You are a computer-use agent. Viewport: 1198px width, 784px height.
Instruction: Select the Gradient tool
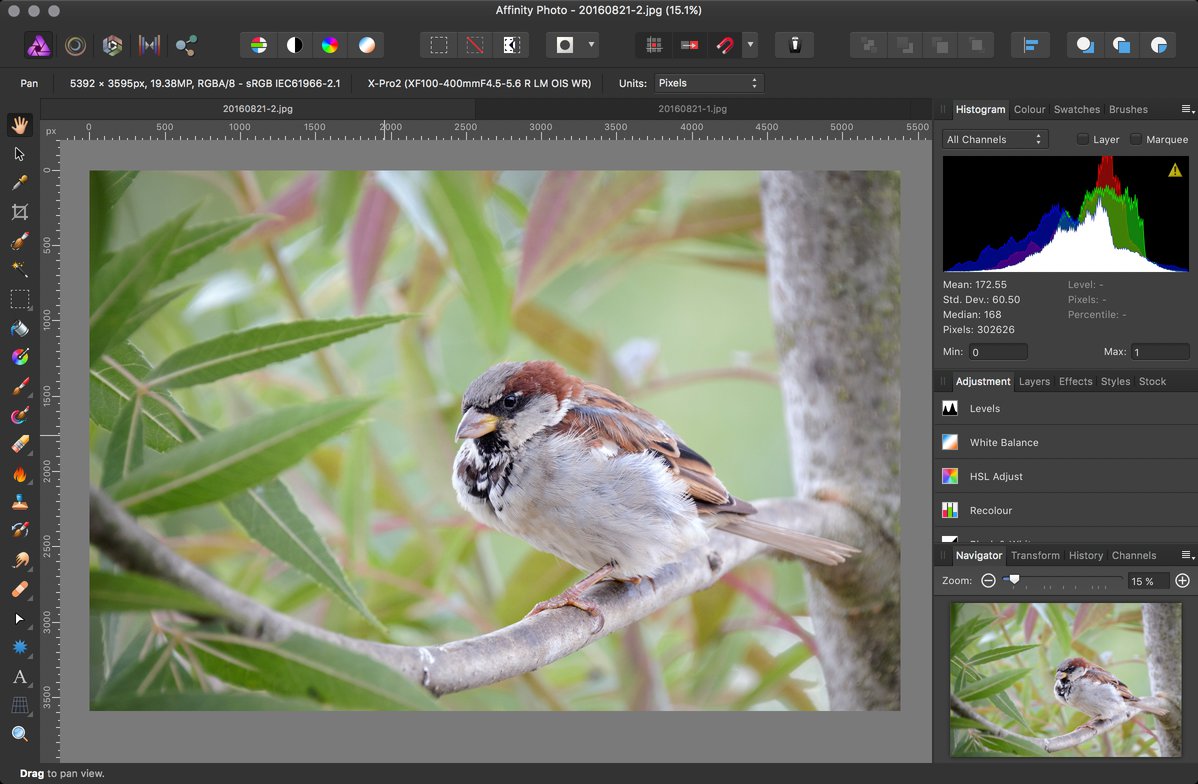(x=20, y=357)
